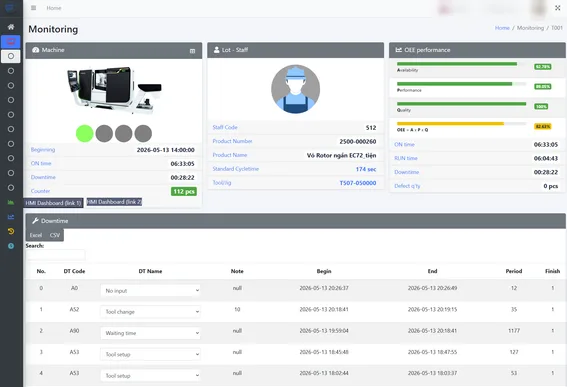Open the yellow history sidebar icon
This screenshot has height=387, width=567.
11,231
